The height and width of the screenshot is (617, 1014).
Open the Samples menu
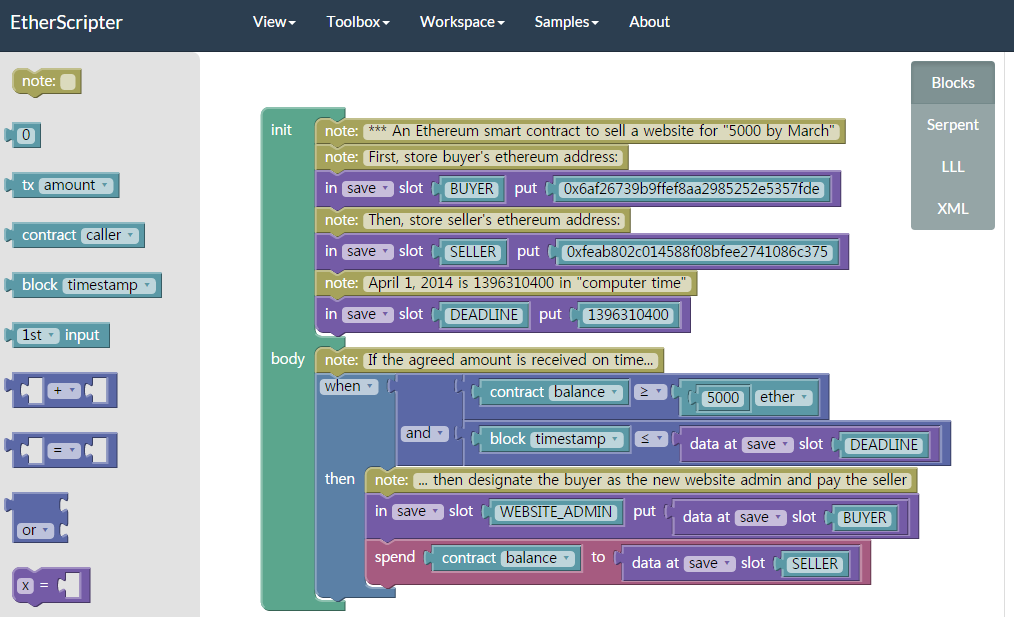[x=566, y=22]
